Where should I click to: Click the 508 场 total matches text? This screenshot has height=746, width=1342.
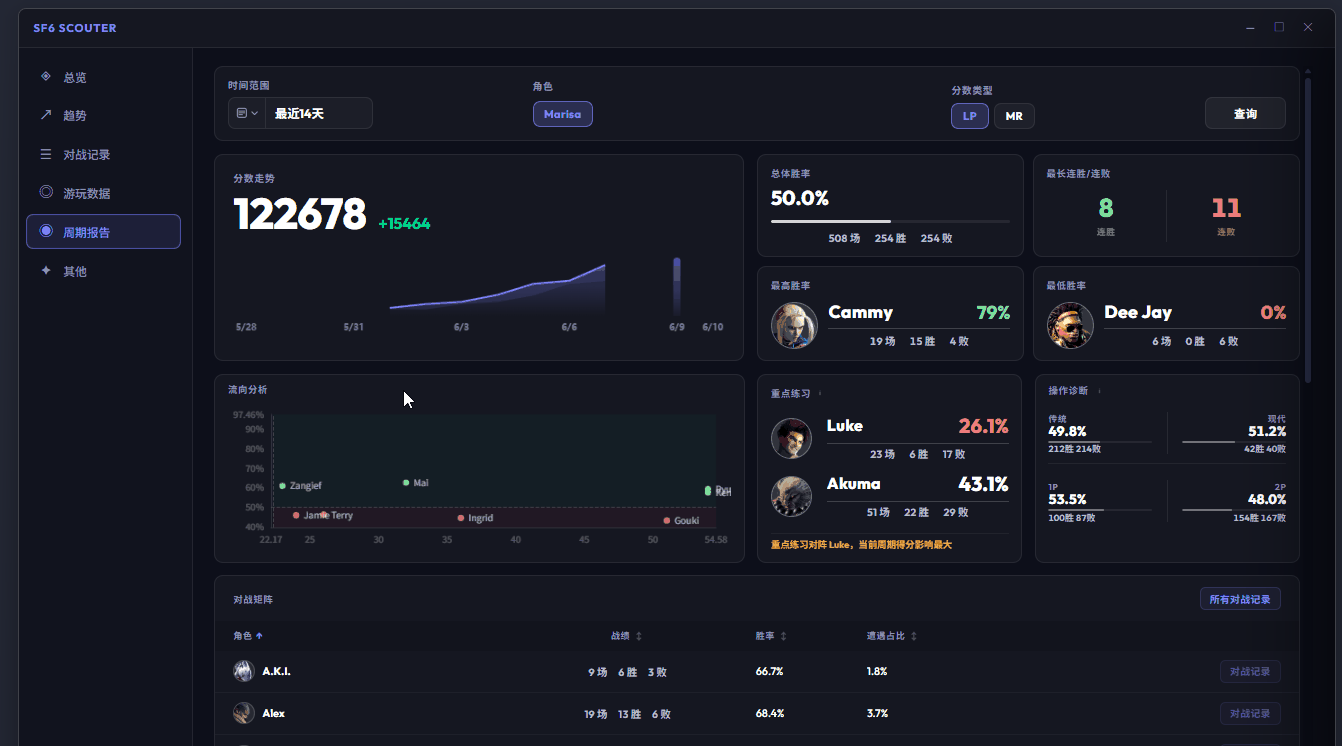(x=844, y=239)
